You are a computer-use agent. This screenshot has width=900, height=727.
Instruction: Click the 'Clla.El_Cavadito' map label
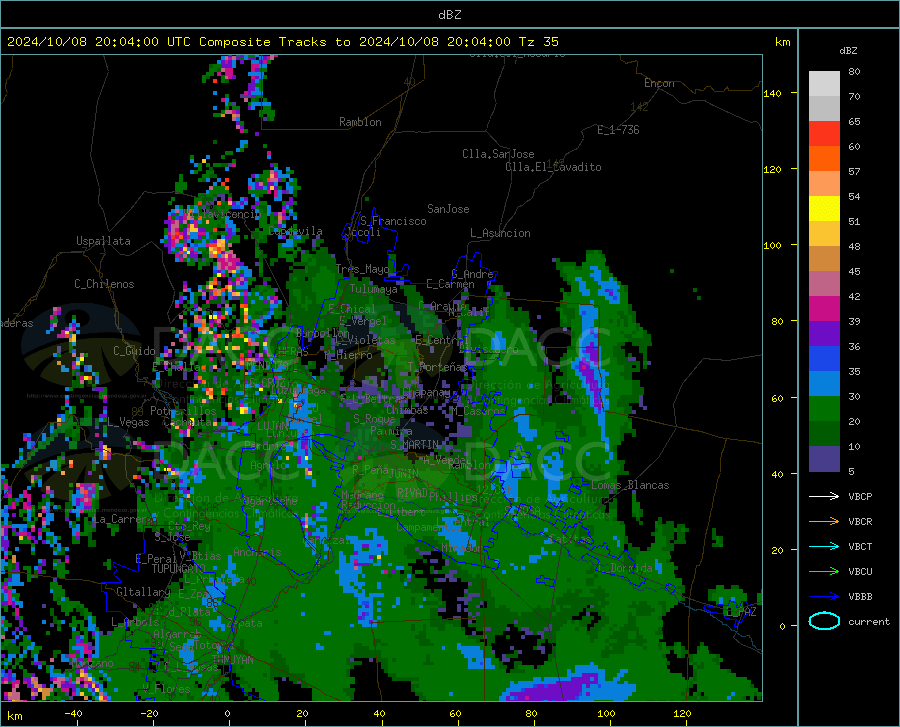pos(553,167)
